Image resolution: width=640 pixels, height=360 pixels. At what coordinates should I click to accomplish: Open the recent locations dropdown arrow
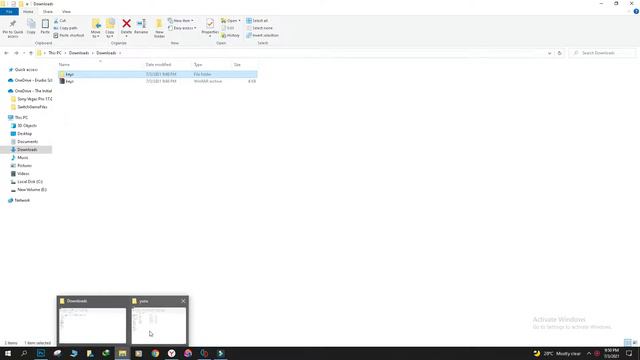[24, 53]
